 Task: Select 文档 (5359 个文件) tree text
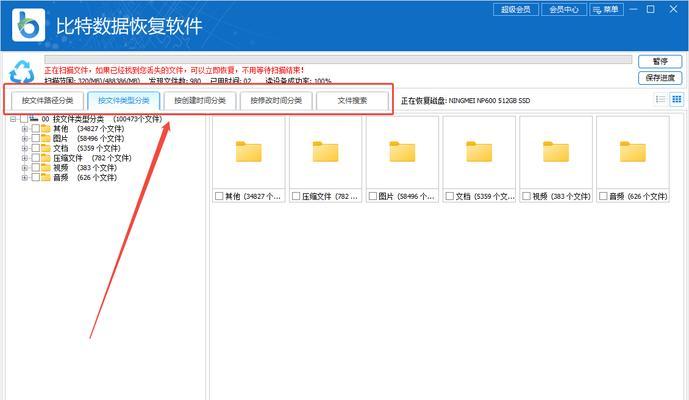[87, 148]
